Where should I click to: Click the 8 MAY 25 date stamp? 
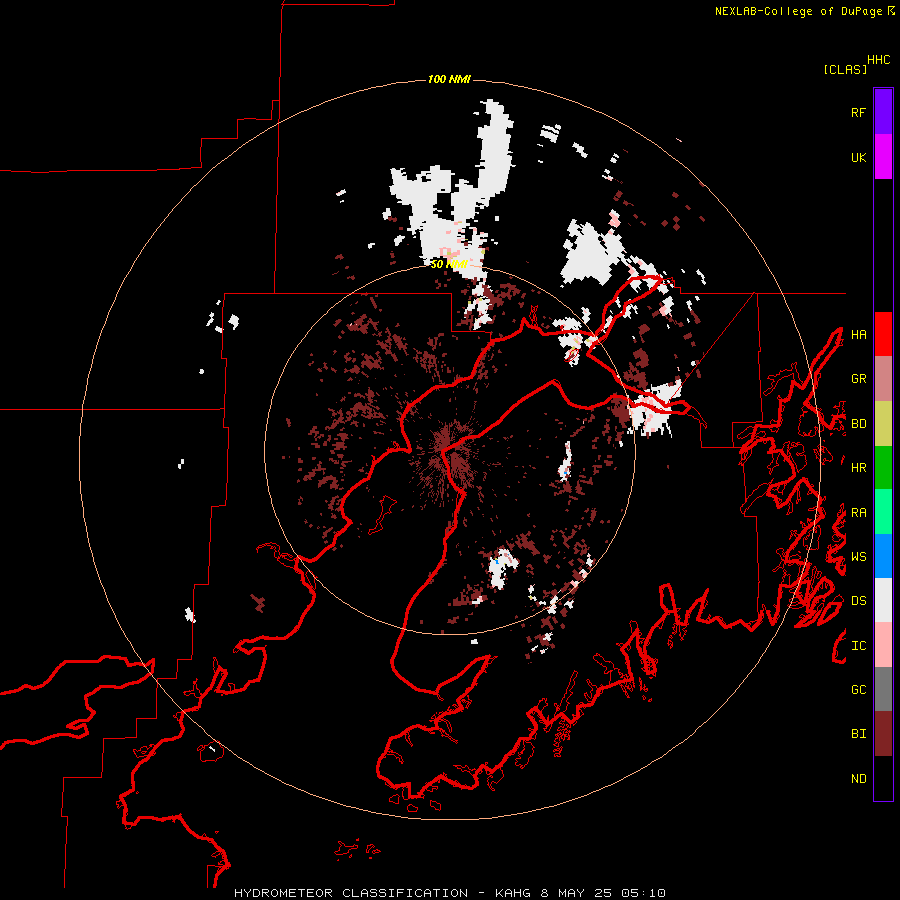(578, 893)
